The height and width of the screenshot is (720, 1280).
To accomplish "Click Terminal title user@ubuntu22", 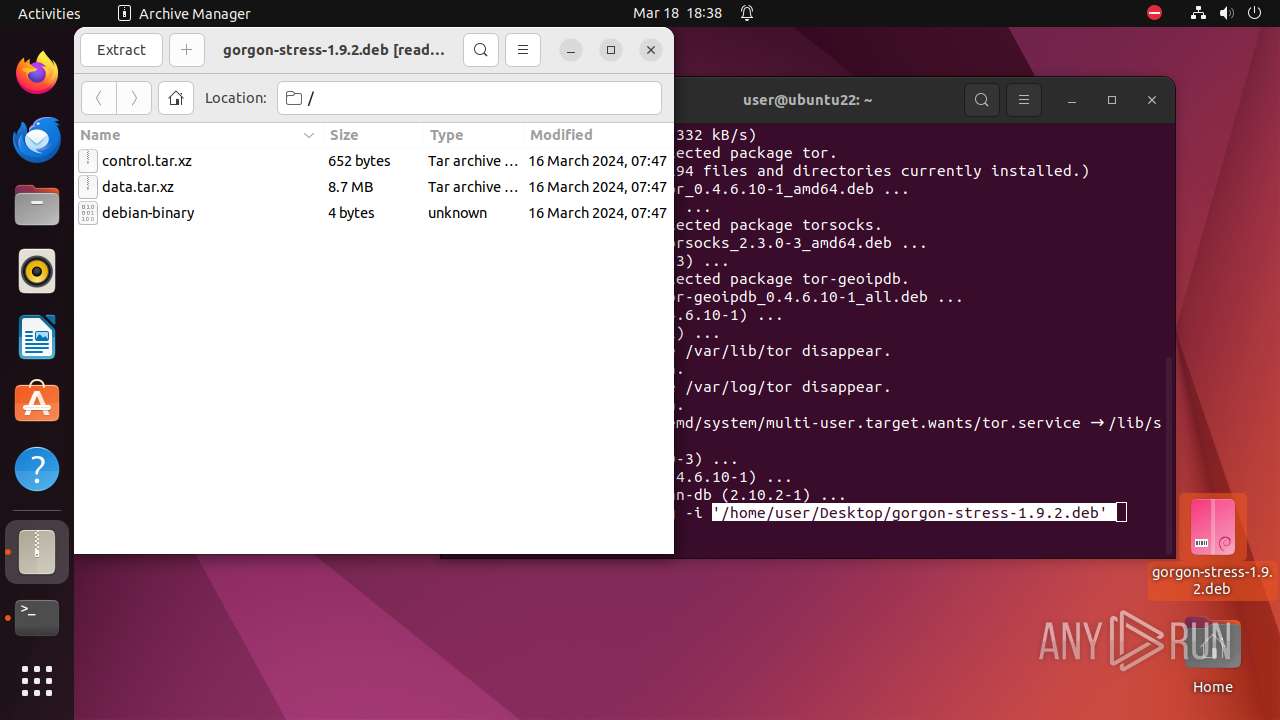I will click(x=808, y=100).
